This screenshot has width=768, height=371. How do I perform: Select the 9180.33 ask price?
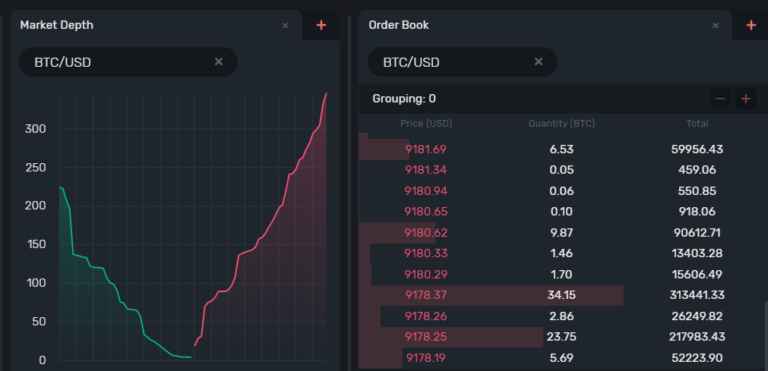[x=426, y=253]
